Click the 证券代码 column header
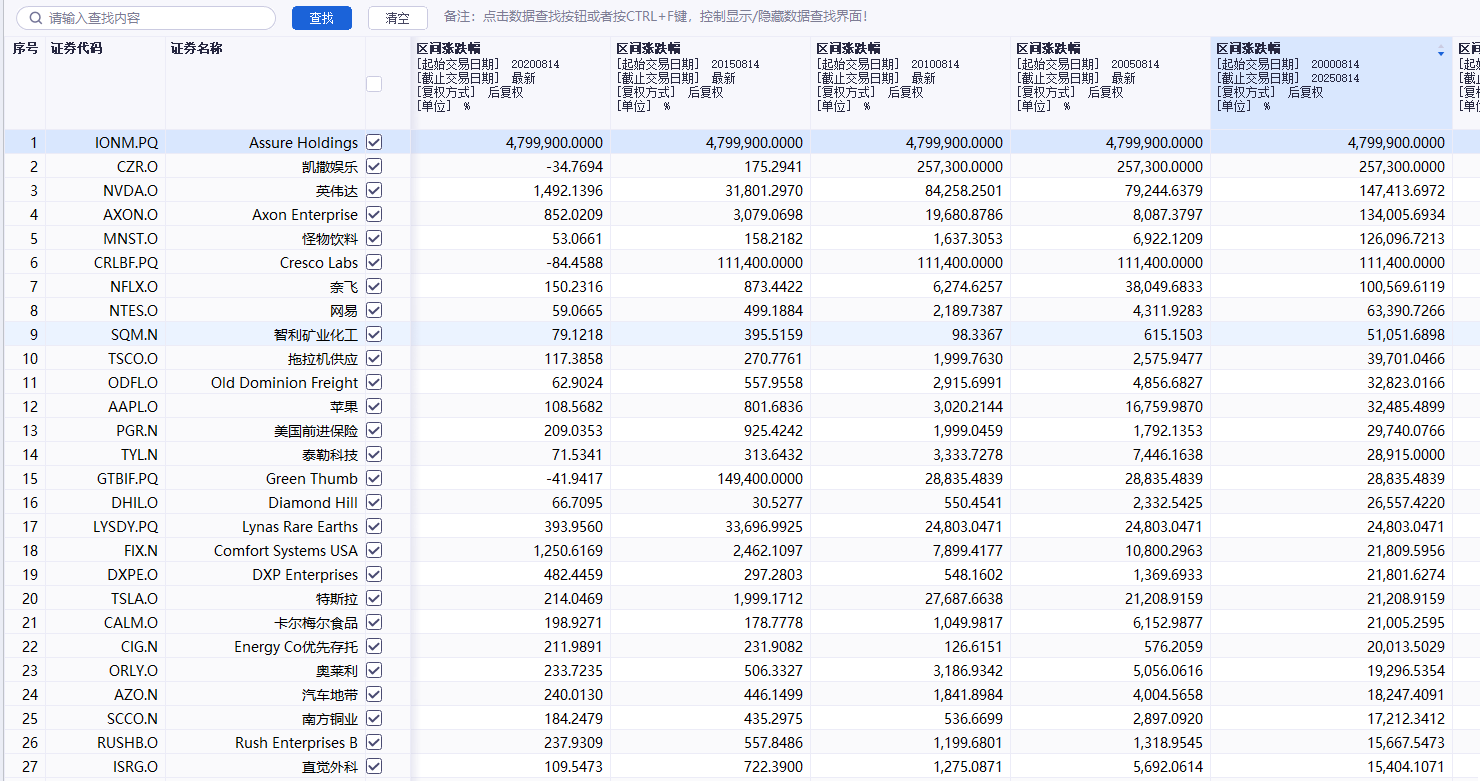Screen dimensions: 1480x781 (77, 48)
